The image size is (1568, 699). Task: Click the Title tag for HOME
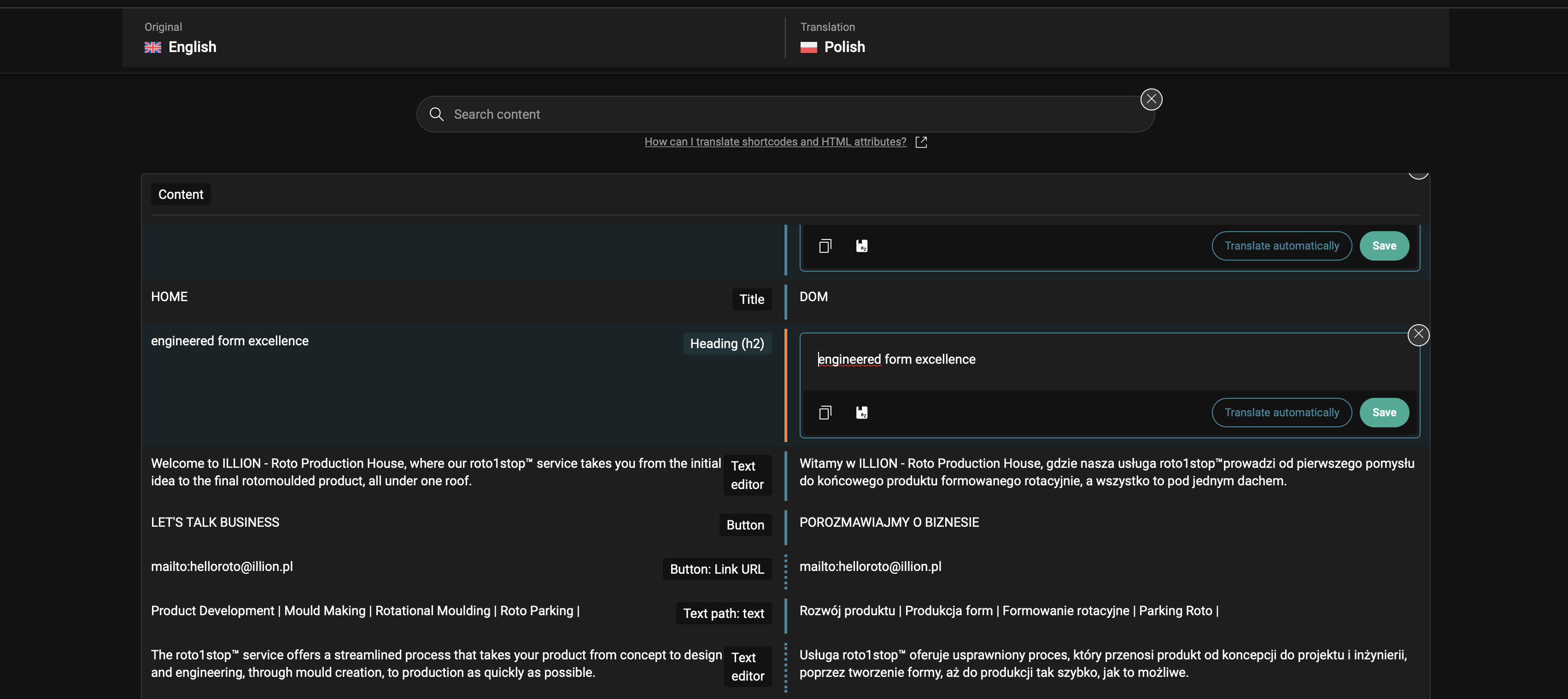coord(751,299)
